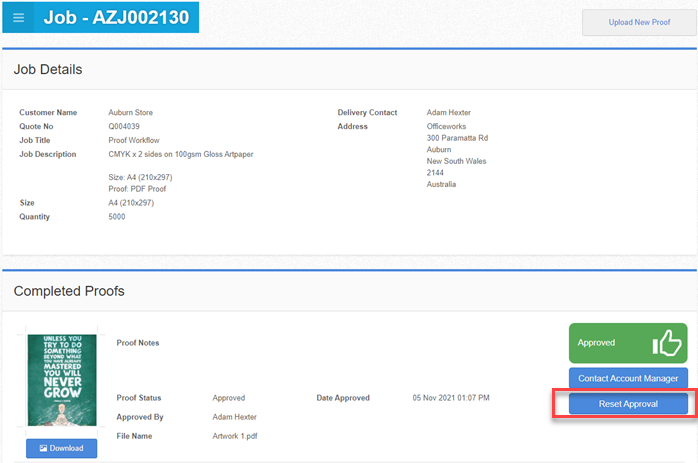Click the Date Approved label
The width and height of the screenshot is (698, 463).
click(343, 398)
